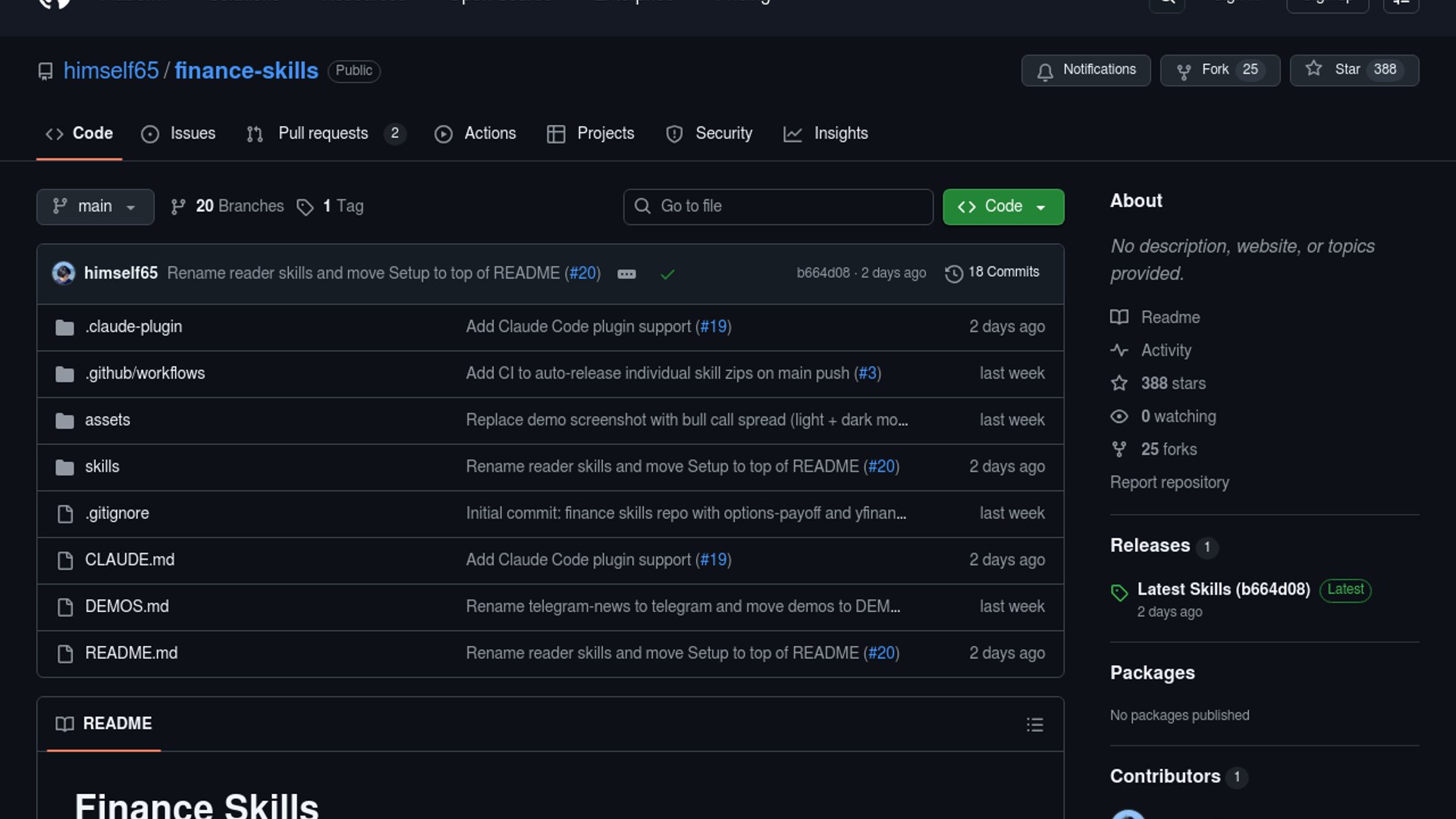The width and height of the screenshot is (1456, 819).
Task: Expand the green Code dropdown
Action: click(1003, 206)
